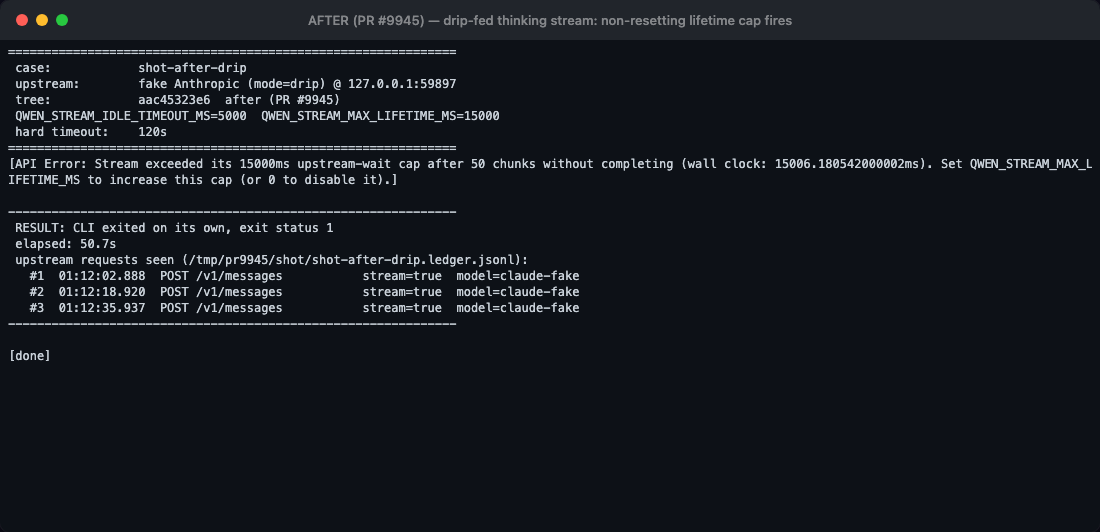This screenshot has width=1100, height=532.
Task: Click model=claude-fake on the first request row
Action: point(518,276)
